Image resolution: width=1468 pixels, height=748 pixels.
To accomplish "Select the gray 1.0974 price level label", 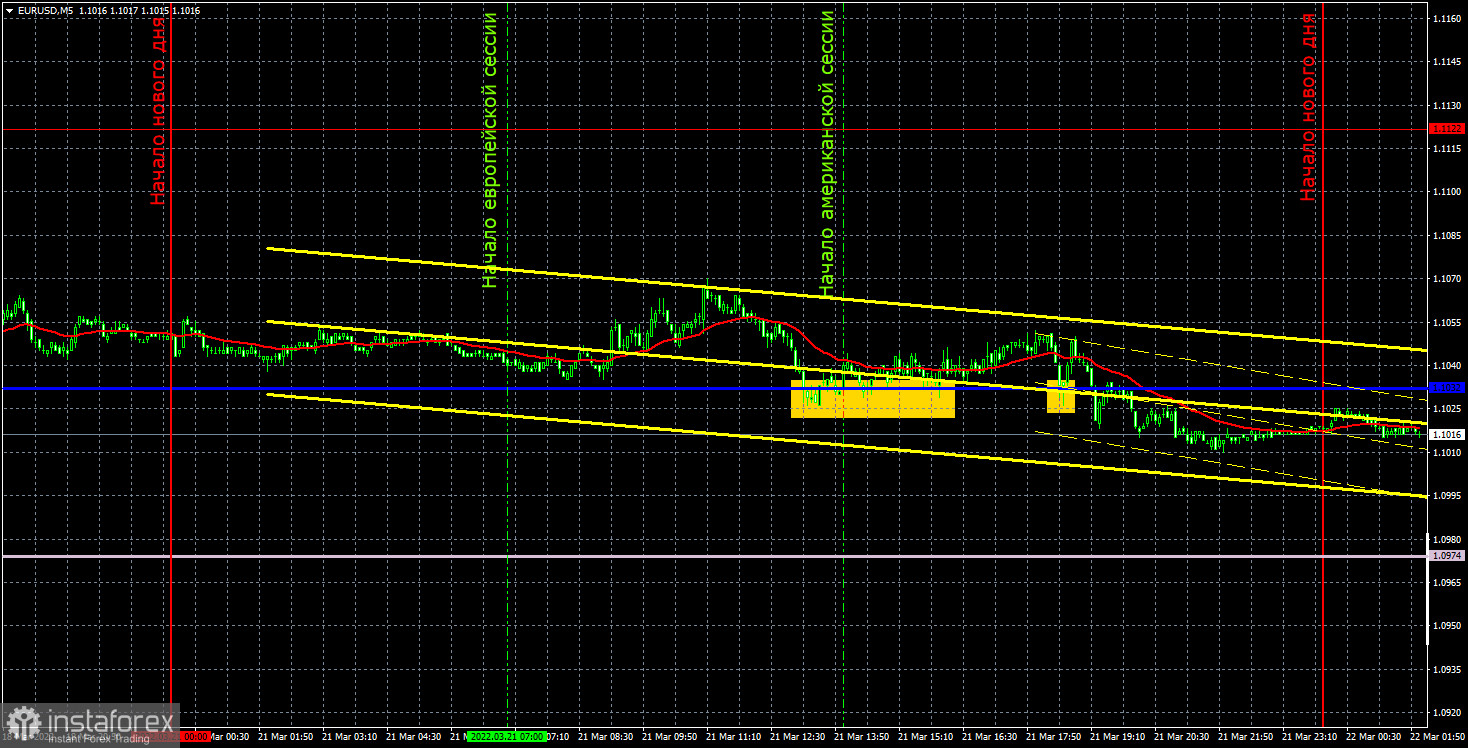I will coord(1447,556).
